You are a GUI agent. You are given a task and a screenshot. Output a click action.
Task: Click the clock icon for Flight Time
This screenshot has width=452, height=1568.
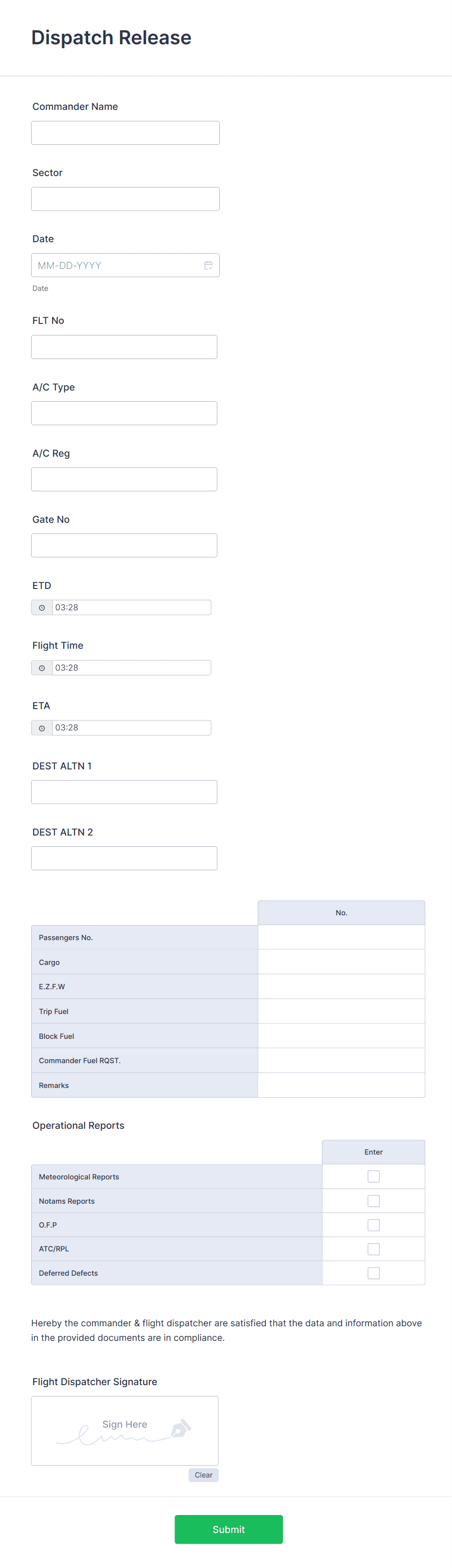tap(41, 667)
